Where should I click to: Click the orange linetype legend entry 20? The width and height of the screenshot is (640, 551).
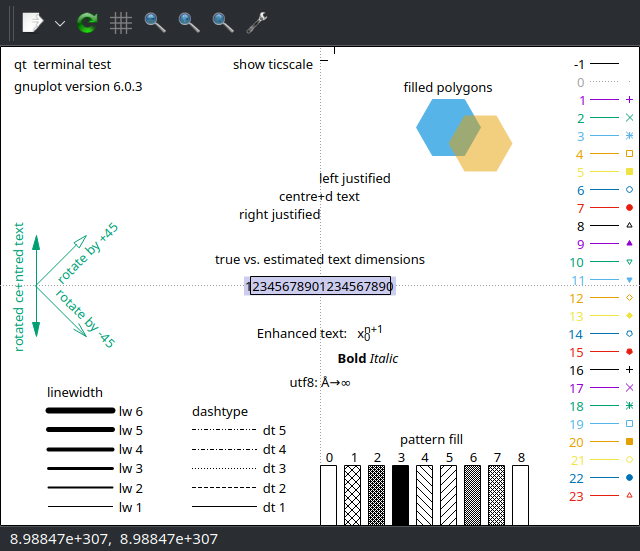pos(602,442)
